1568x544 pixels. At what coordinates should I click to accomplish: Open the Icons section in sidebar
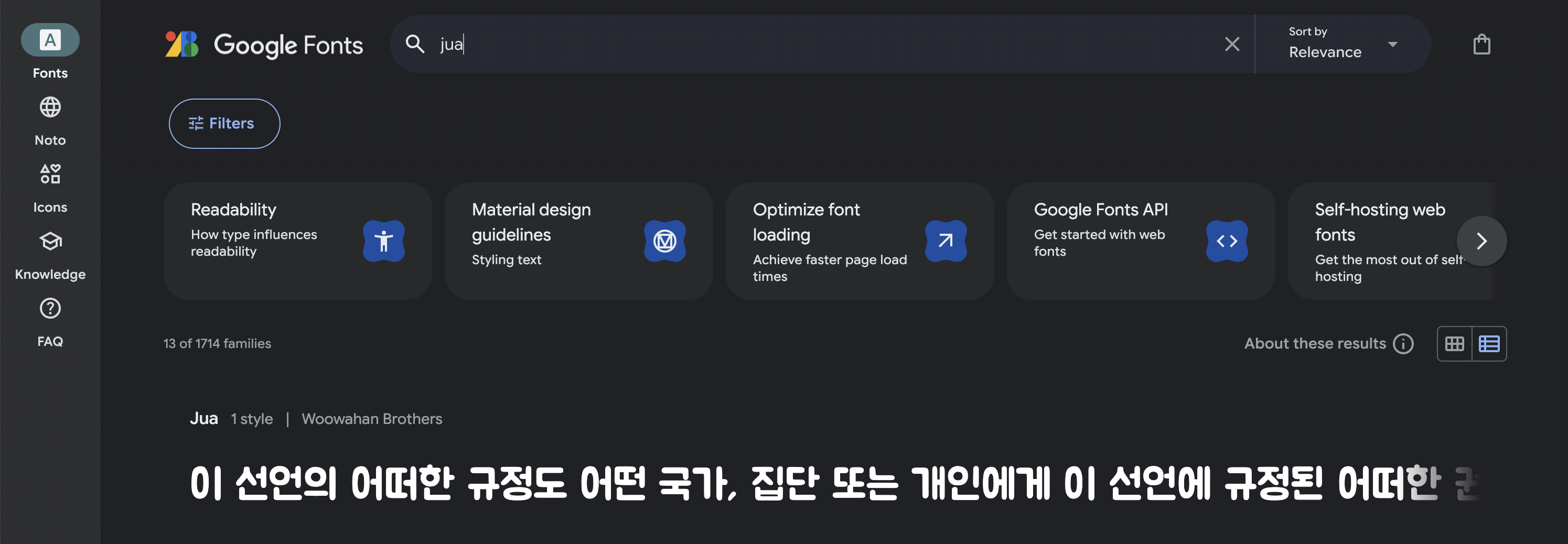click(50, 188)
